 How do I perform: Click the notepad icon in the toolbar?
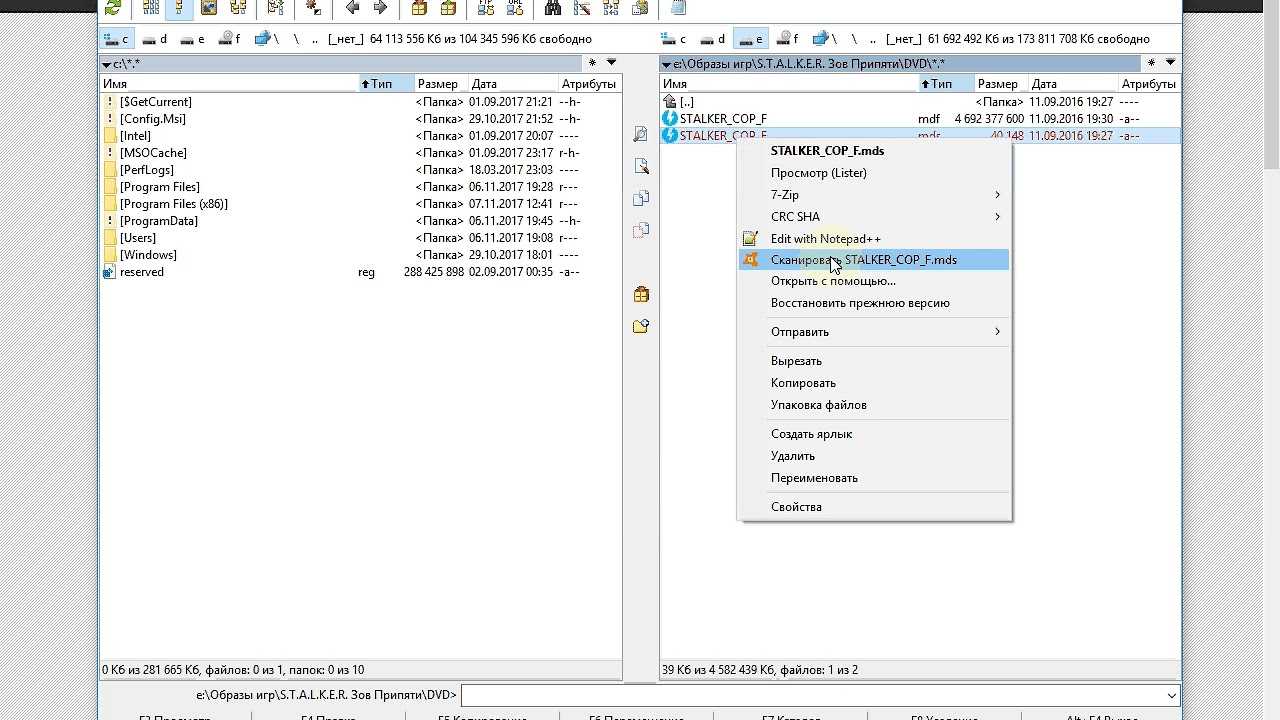(679, 8)
